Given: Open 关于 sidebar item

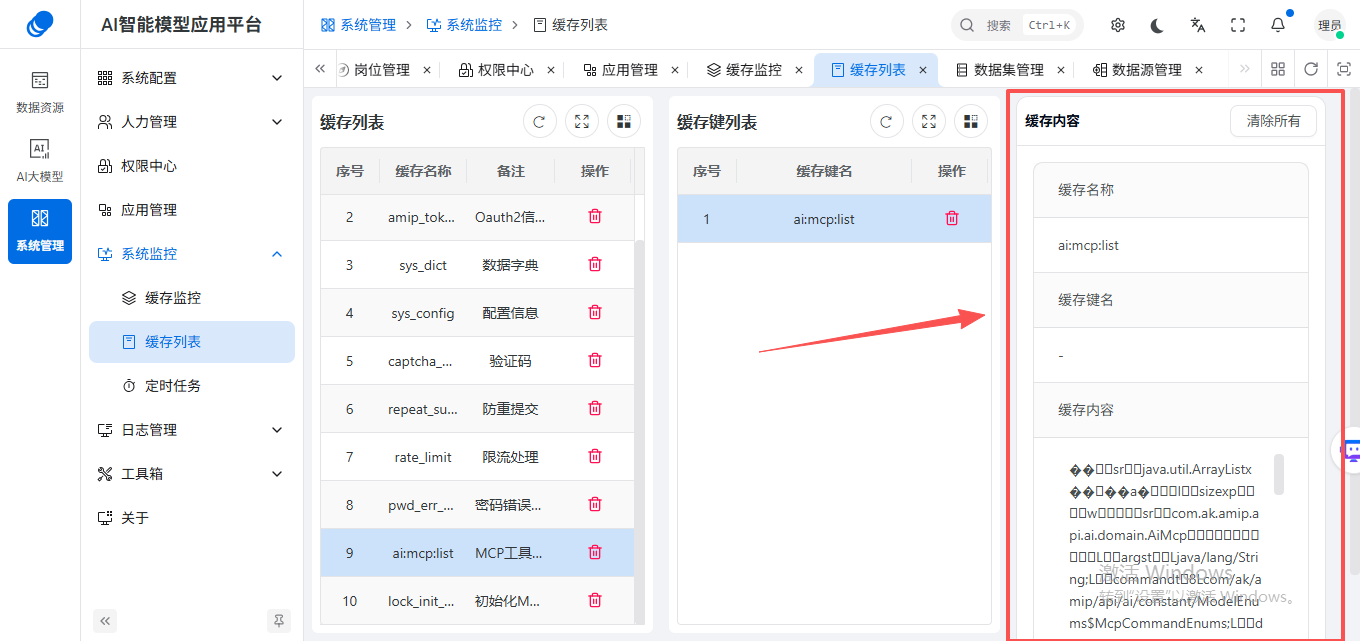Looking at the screenshot, I should pos(190,518).
